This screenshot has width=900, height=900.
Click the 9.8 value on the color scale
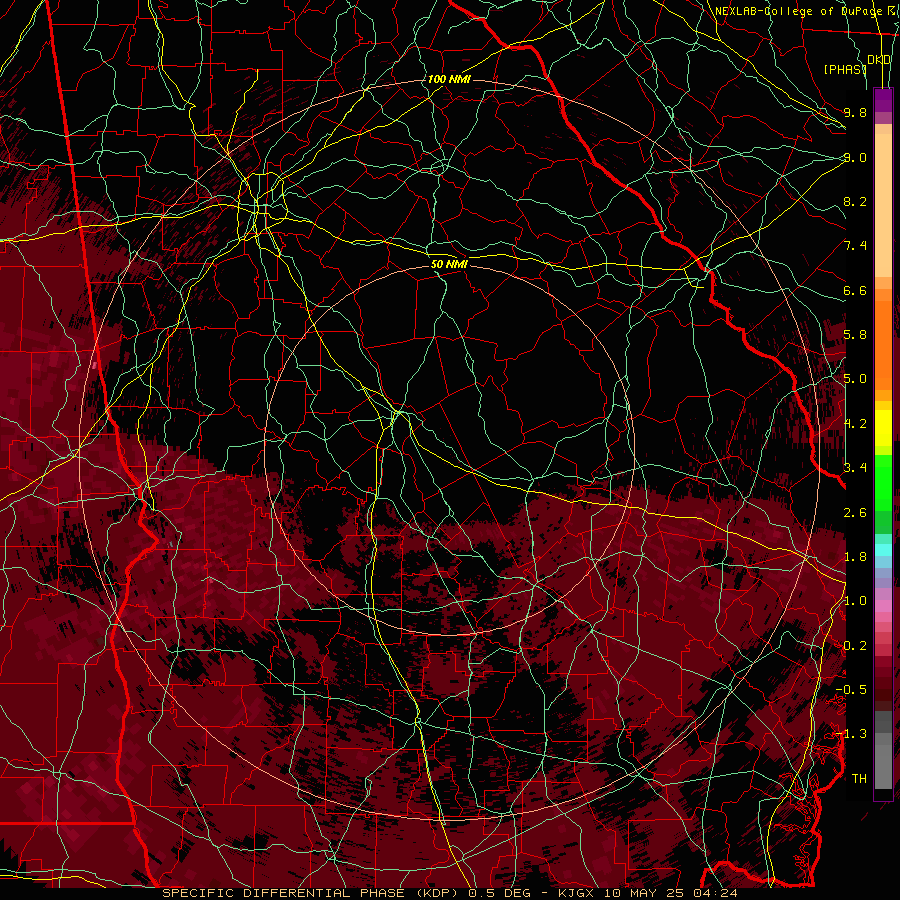pyautogui.click(x=855, y=112)
